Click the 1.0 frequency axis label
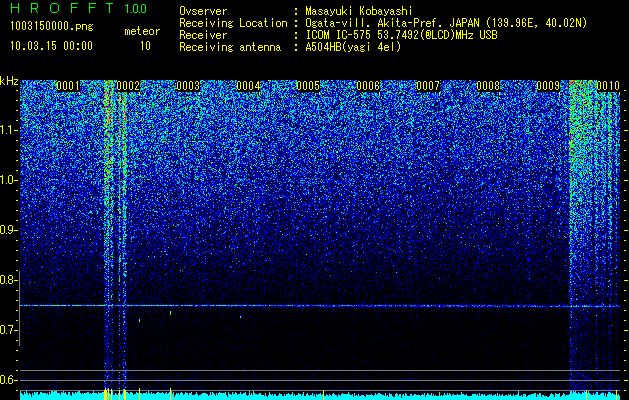The height and width of the screenshot is (400, 629). 7,180
